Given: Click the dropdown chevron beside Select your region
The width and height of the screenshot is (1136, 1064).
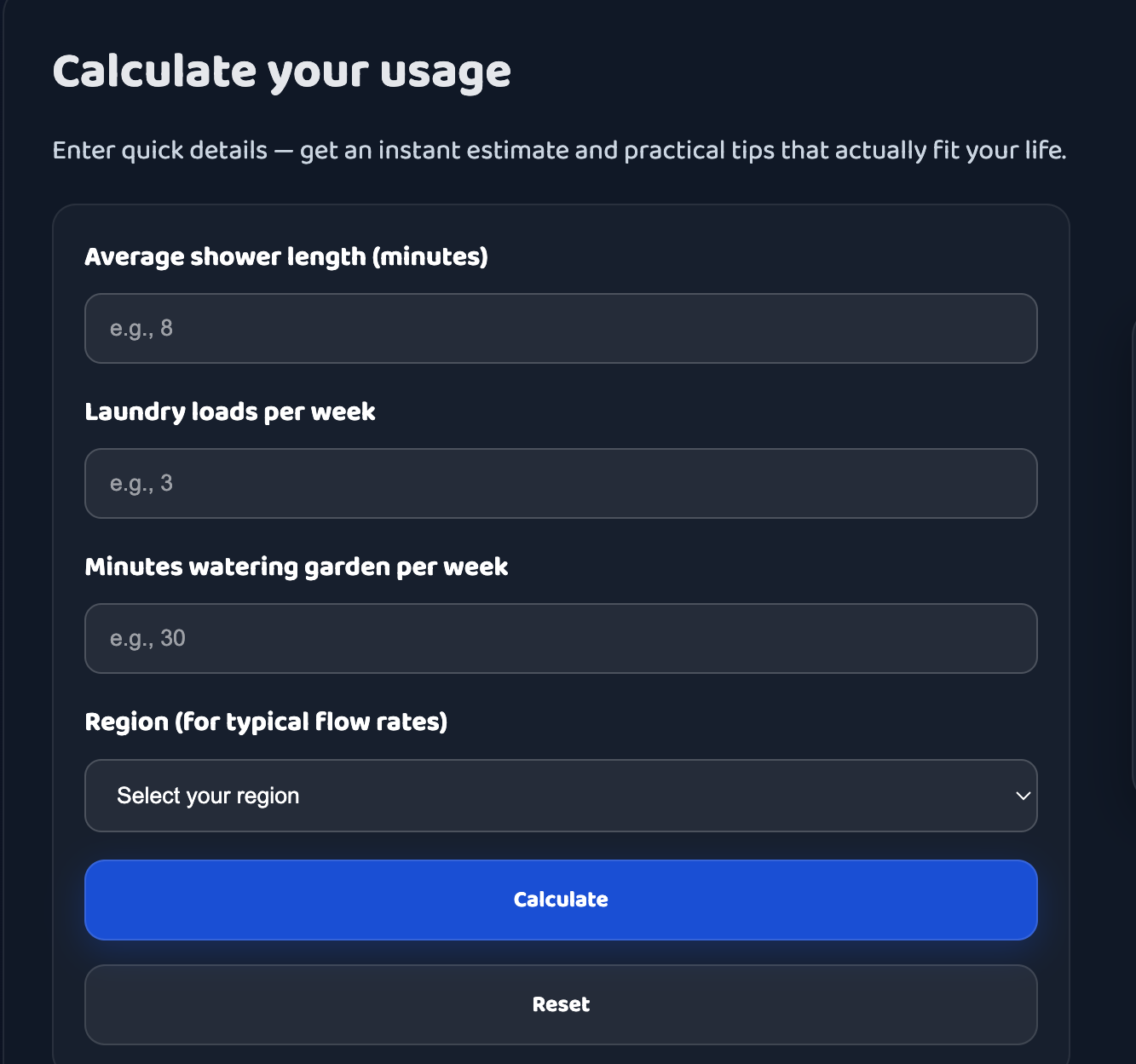Looking at the screenshot, I should (x=1022, y=795).
